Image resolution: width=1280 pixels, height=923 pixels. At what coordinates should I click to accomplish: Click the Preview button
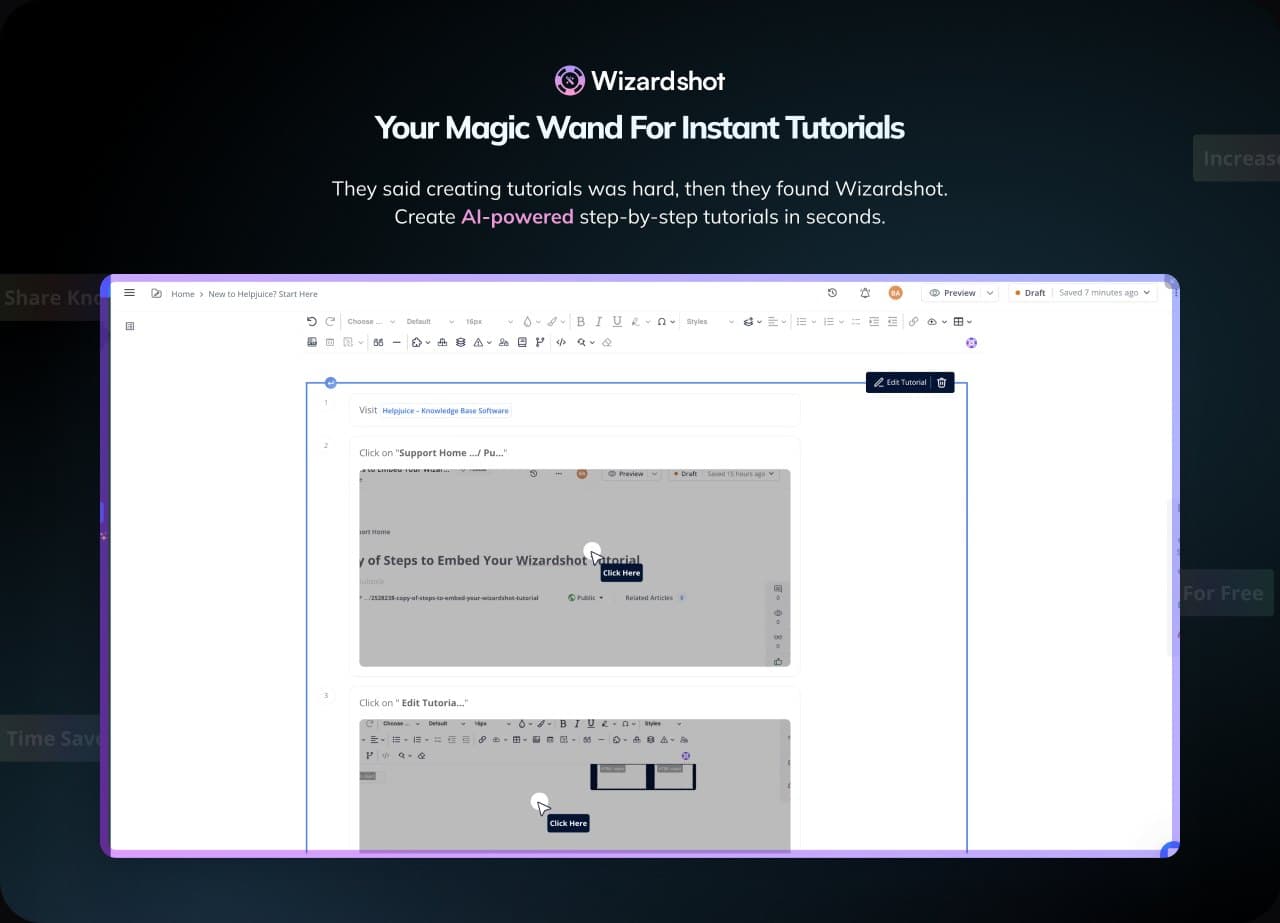coord(952,293)
